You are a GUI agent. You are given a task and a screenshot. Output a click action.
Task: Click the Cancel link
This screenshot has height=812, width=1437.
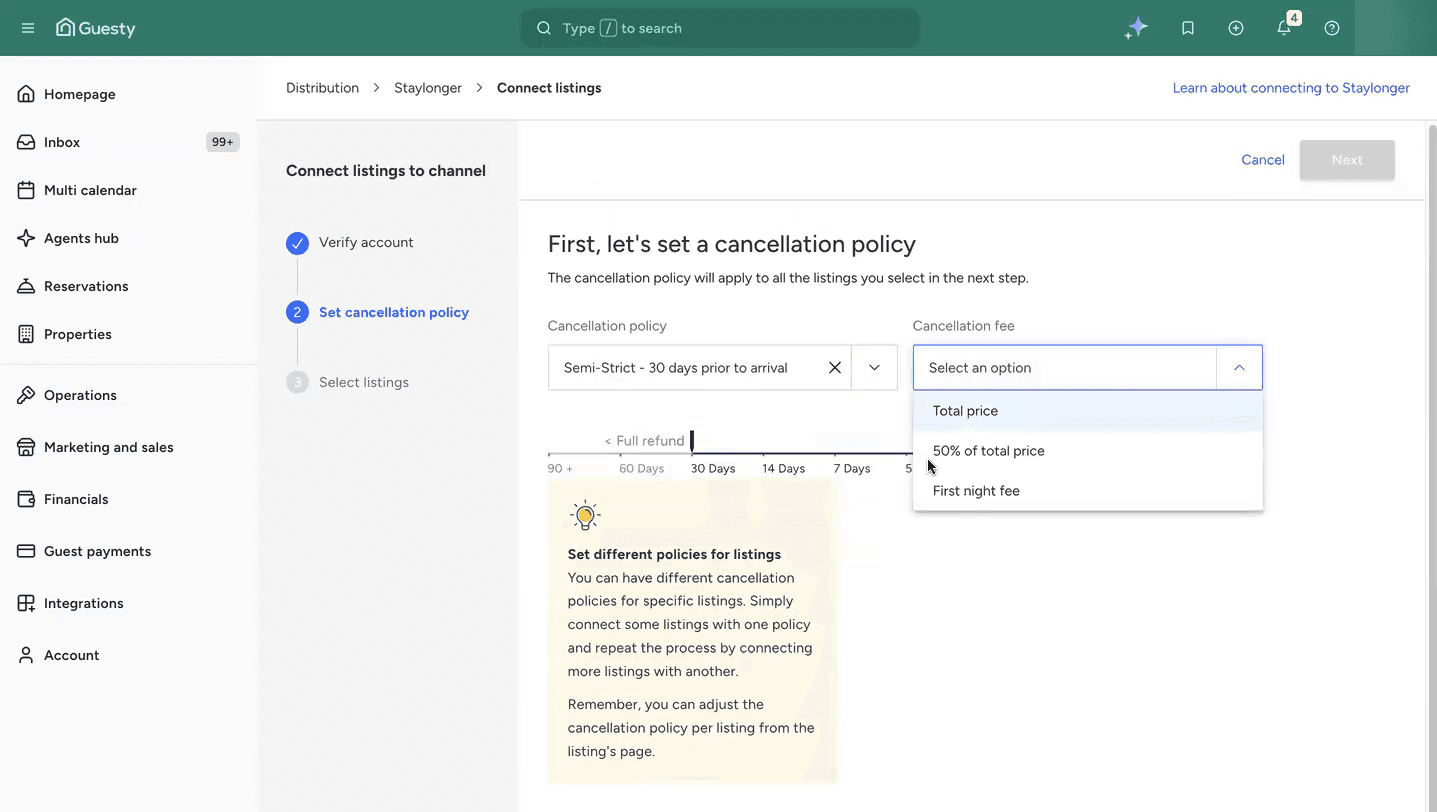1263,160
